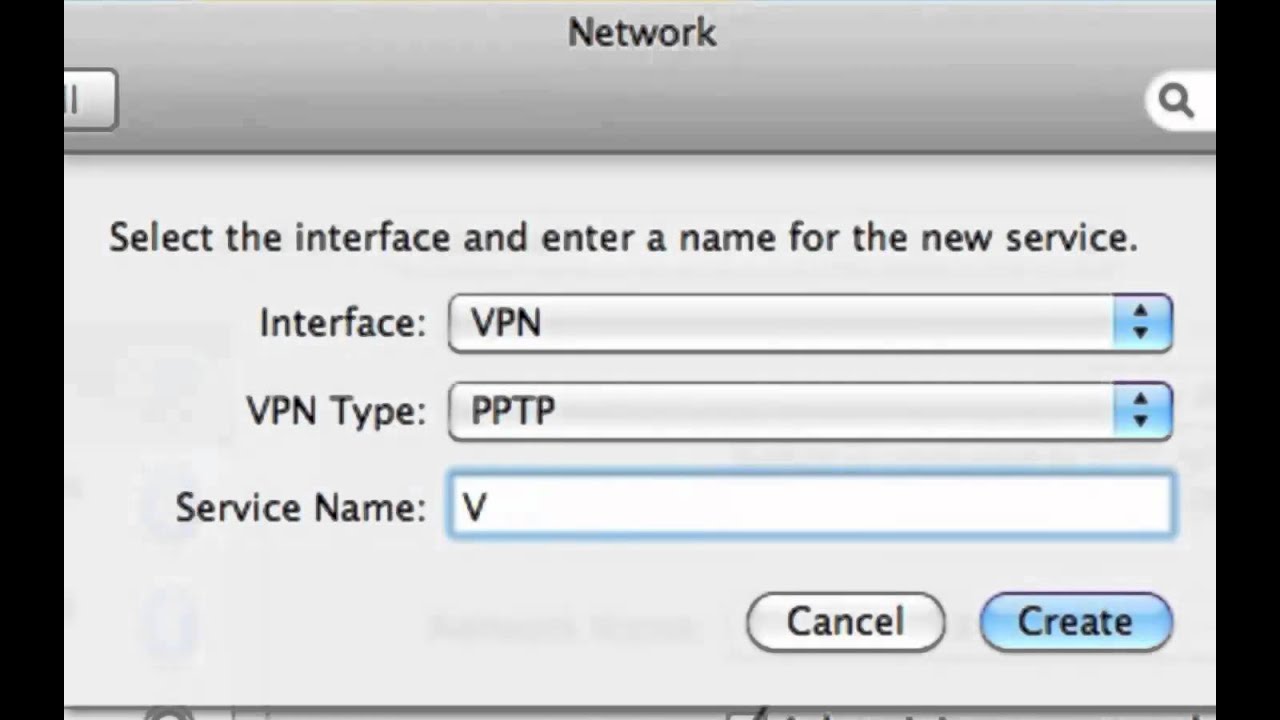Click the typed letter V in Service Name

click(474, 508)
